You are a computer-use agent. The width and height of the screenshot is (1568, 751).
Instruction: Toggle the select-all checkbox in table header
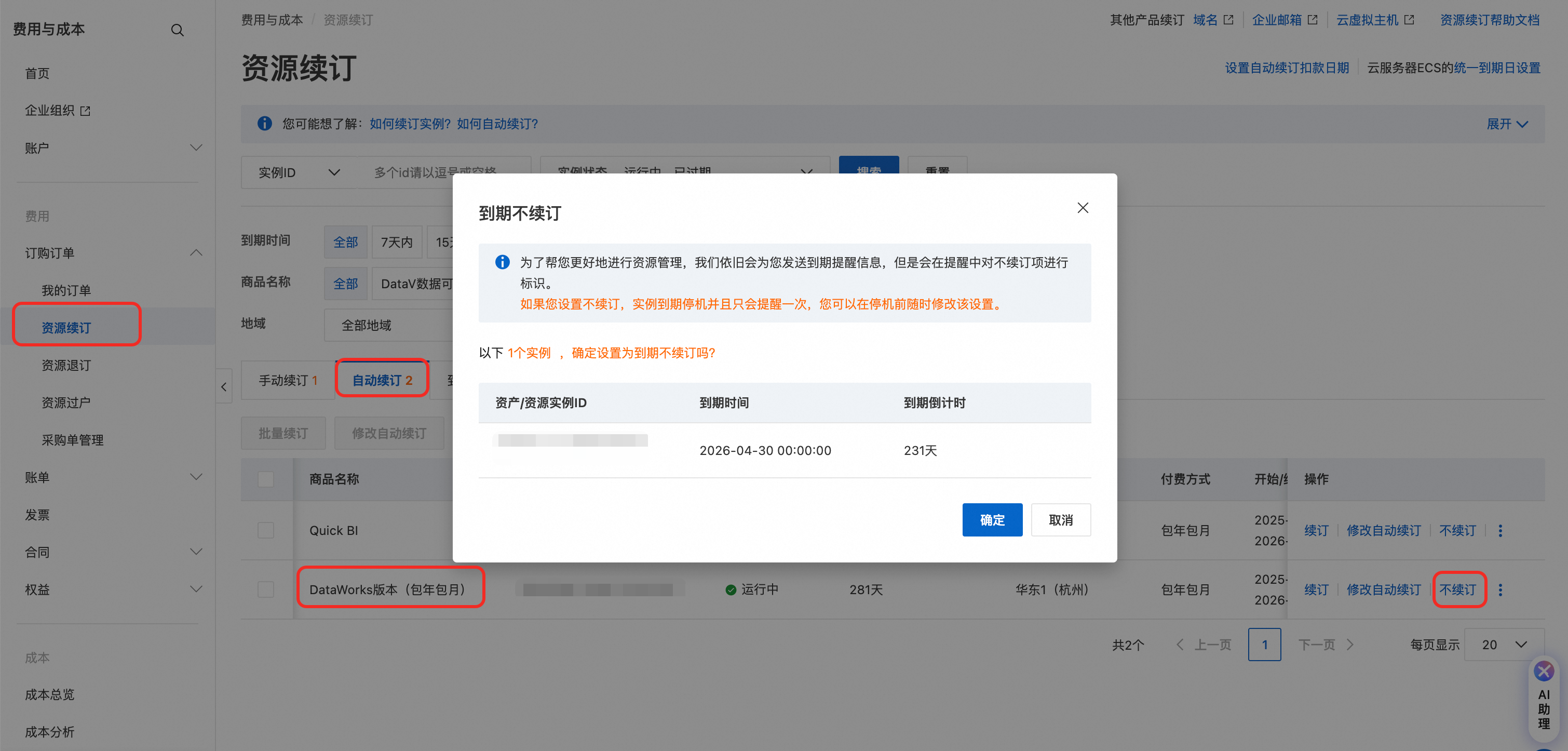point(265,479)
